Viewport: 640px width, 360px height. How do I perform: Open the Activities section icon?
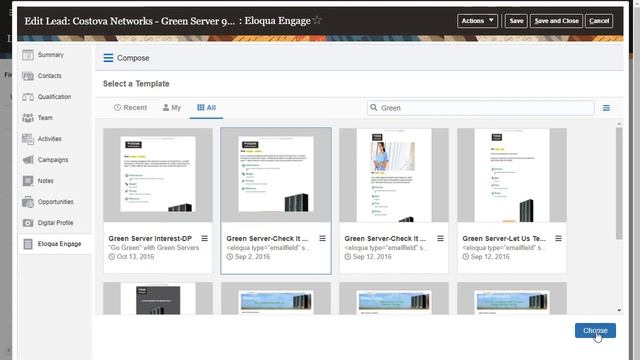28,139
